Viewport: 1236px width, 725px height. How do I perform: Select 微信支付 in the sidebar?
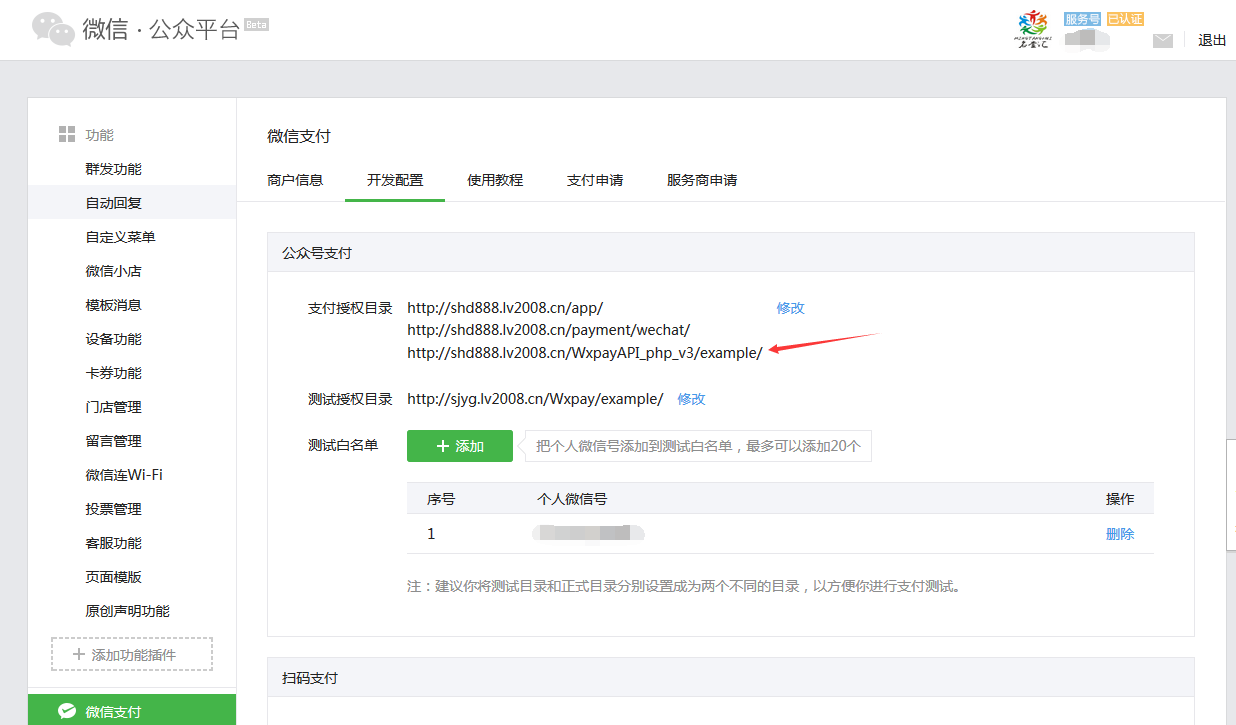pyautogui.click(x=132, y=712)
